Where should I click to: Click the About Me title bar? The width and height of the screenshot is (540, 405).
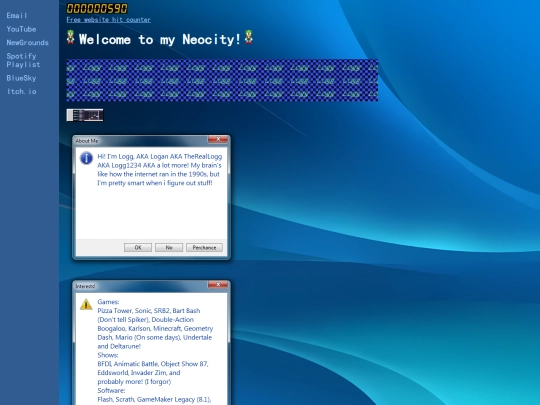151,141
